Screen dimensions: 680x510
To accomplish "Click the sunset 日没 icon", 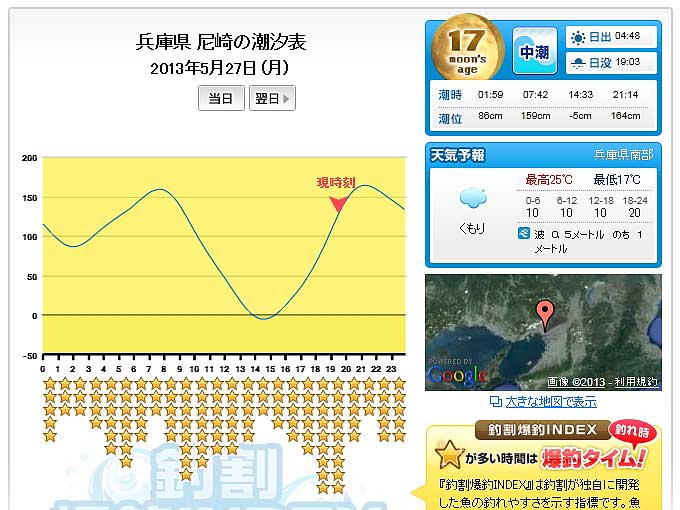I will (x=578, y=63).
